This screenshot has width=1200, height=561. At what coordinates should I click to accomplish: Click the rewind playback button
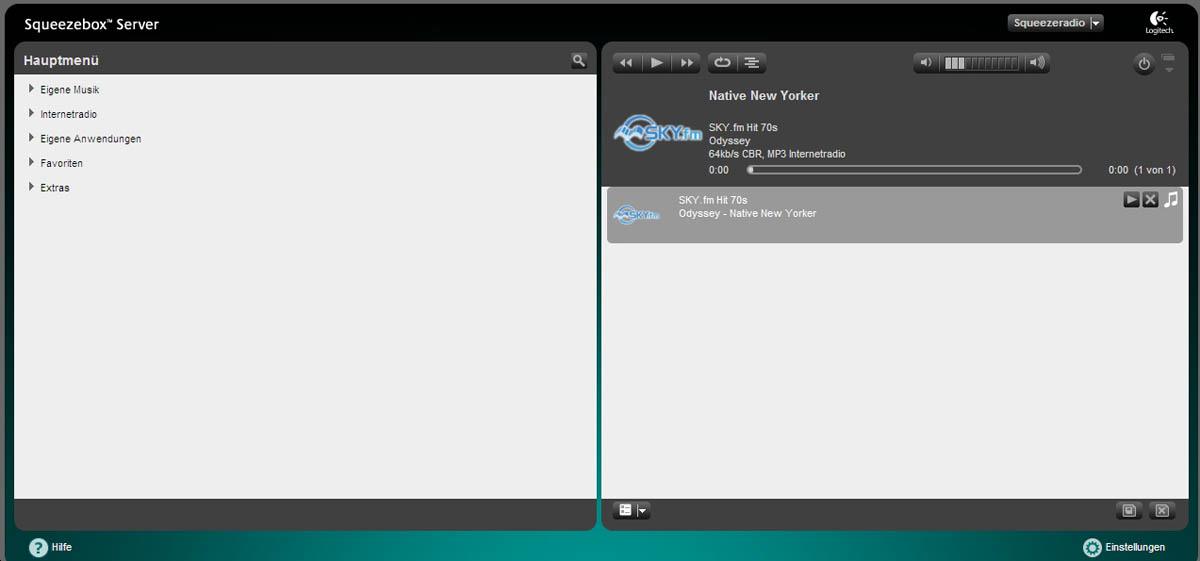pos(627,63)
